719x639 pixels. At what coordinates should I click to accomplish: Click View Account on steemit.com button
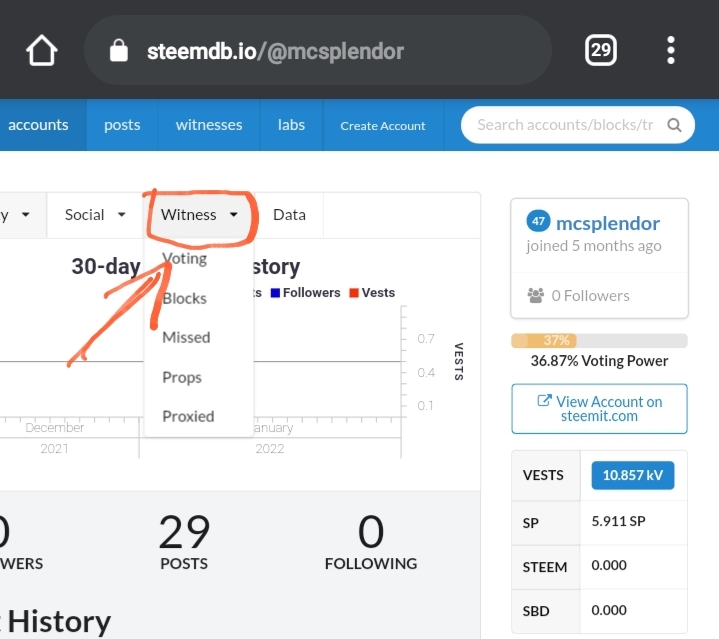click(x=599, y=408)
